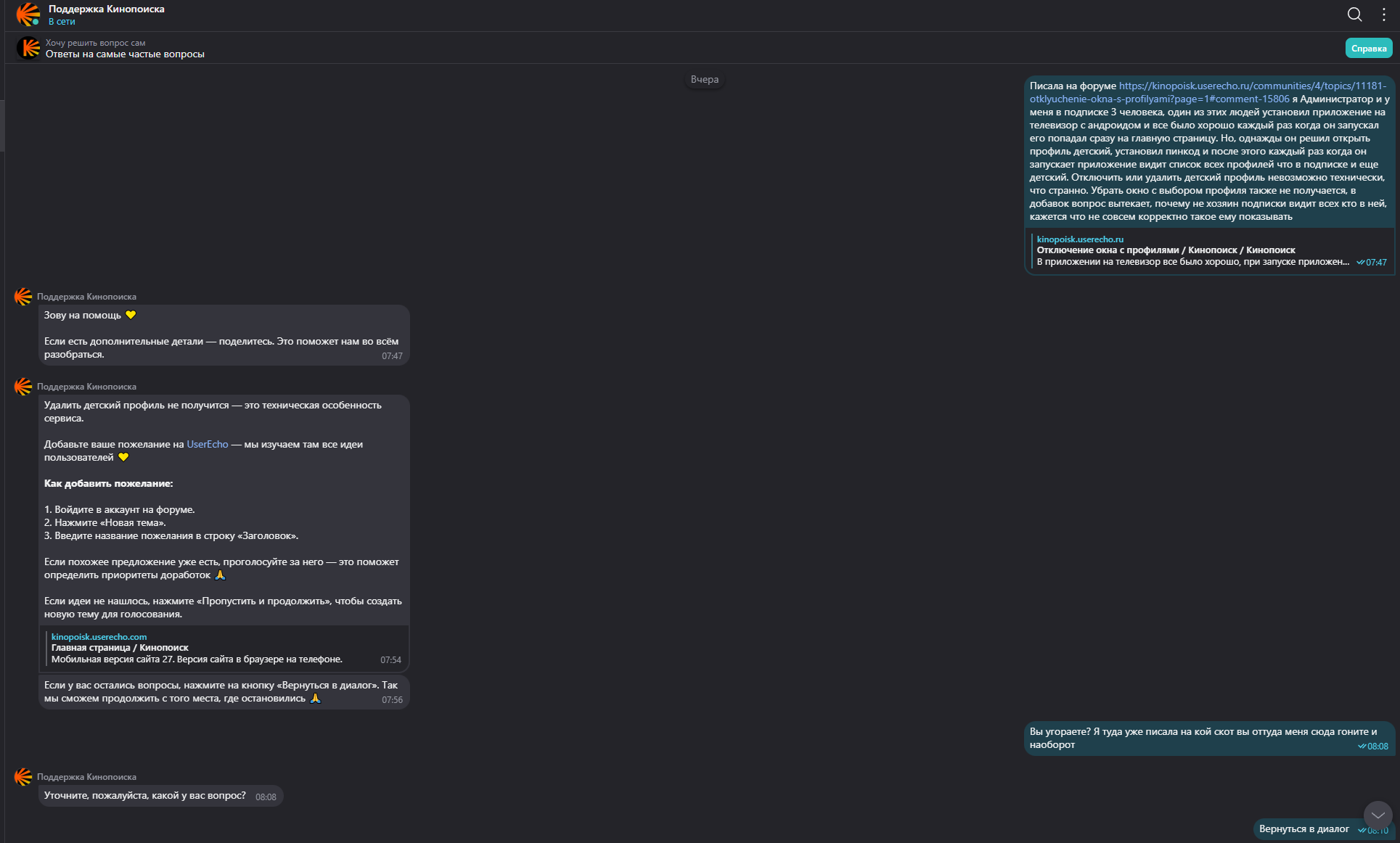
Task: Click sender avatar beside "Удалить детский профиль" message
Action: (23, 387)
